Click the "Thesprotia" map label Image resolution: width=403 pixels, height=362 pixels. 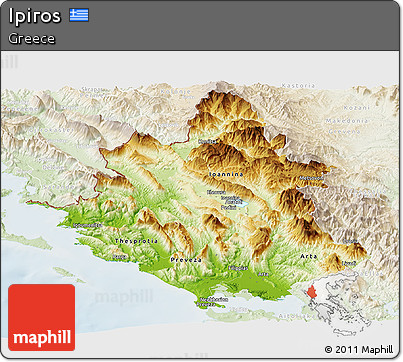136,241
